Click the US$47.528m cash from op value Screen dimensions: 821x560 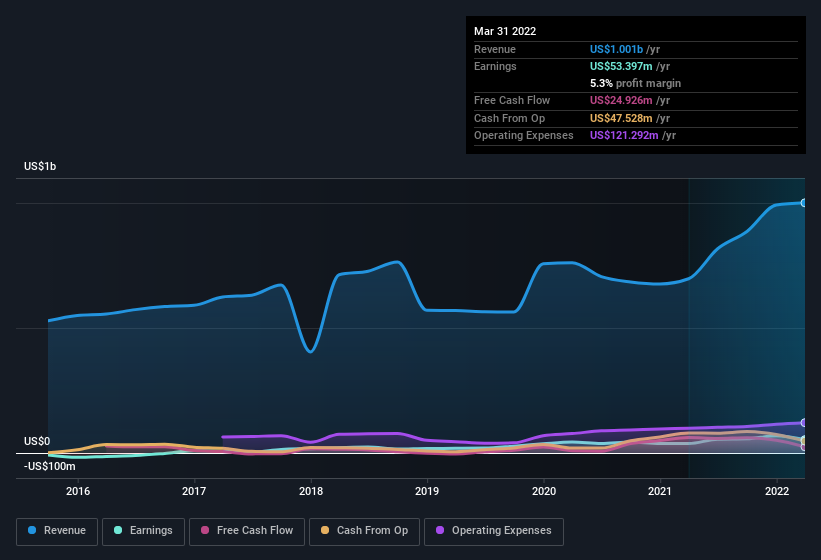tap(621, 118)
